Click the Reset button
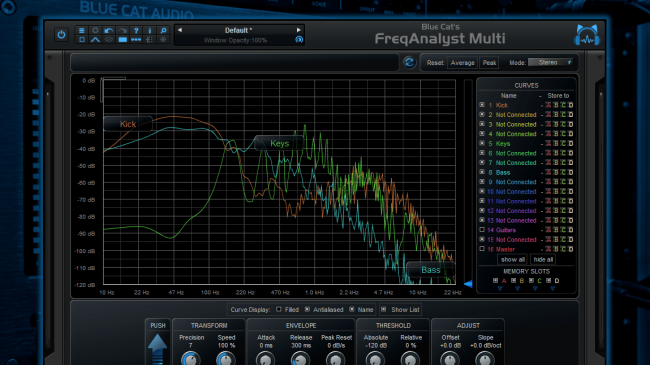 pyautogui.click(x=435, y=63)
